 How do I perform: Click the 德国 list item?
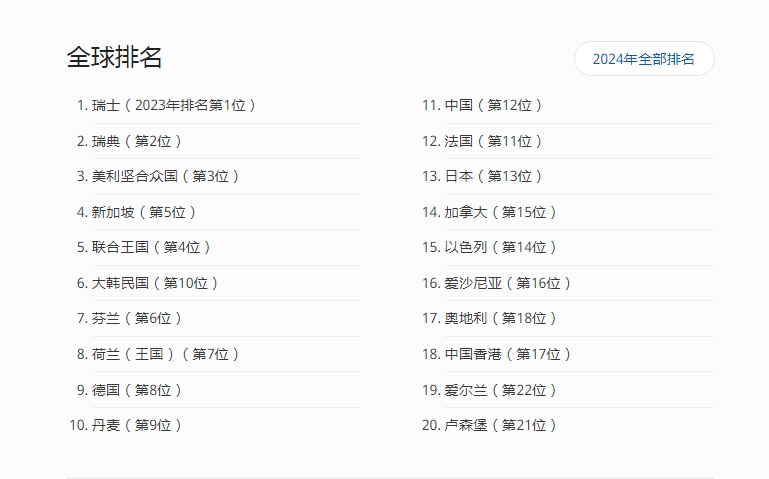tap(137, 390)
